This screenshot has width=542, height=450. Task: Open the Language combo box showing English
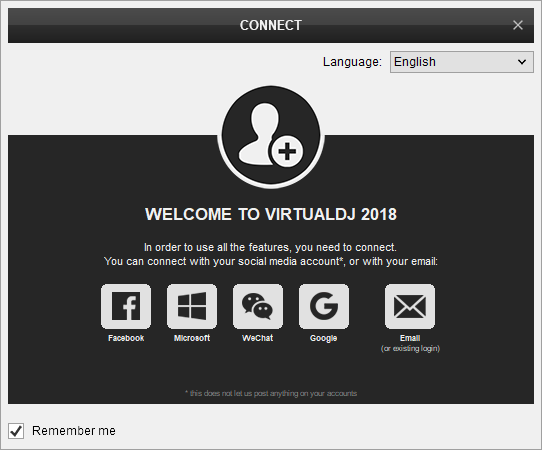pyautogui.click(x=462, y=62)
